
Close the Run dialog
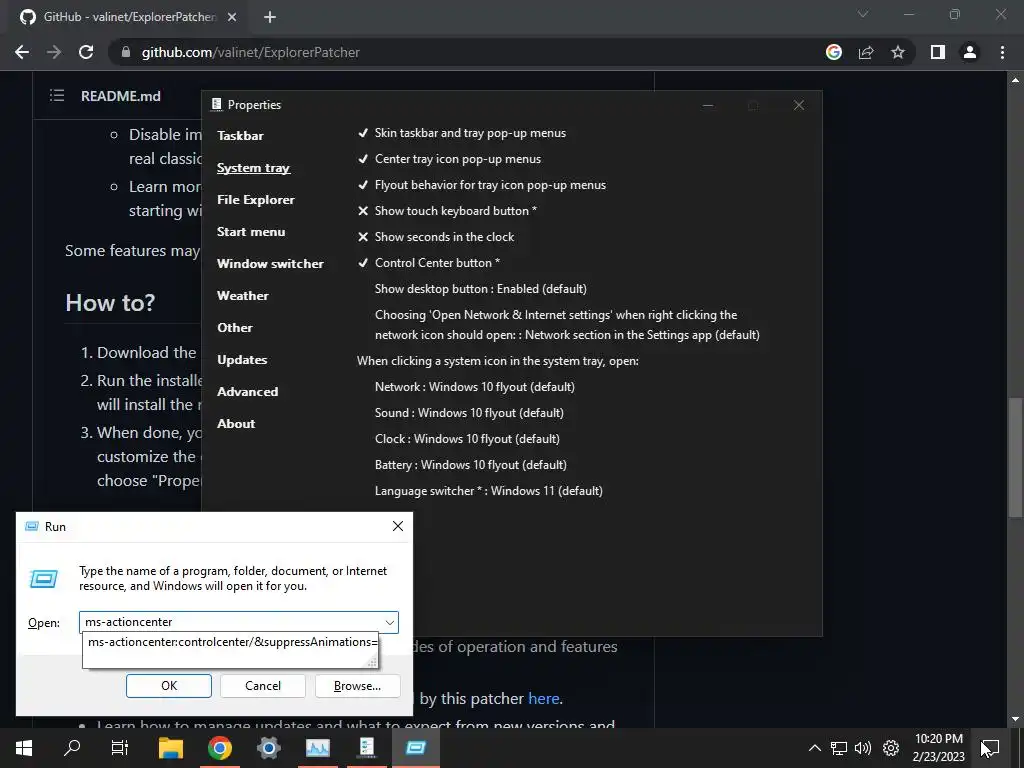click(398, 526)
